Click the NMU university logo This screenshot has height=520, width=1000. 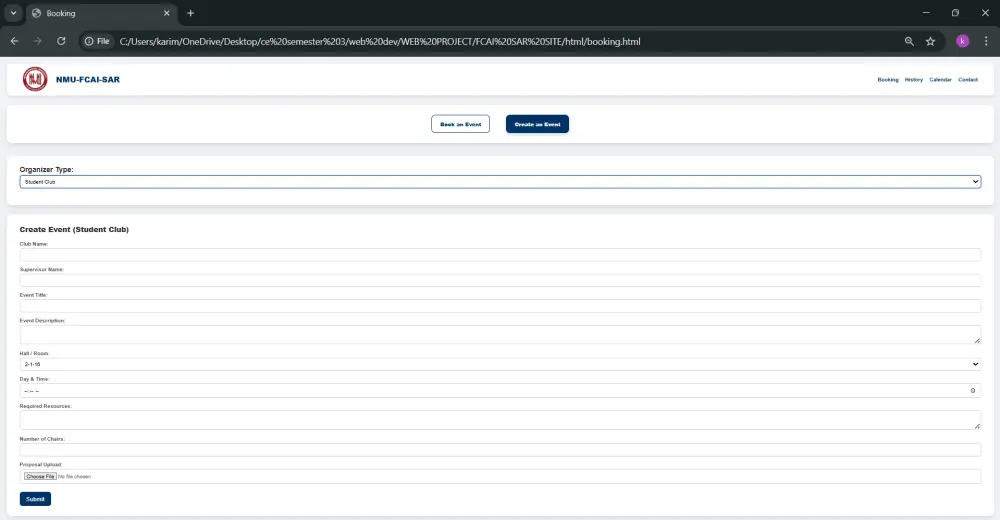[x=35, y=79]
